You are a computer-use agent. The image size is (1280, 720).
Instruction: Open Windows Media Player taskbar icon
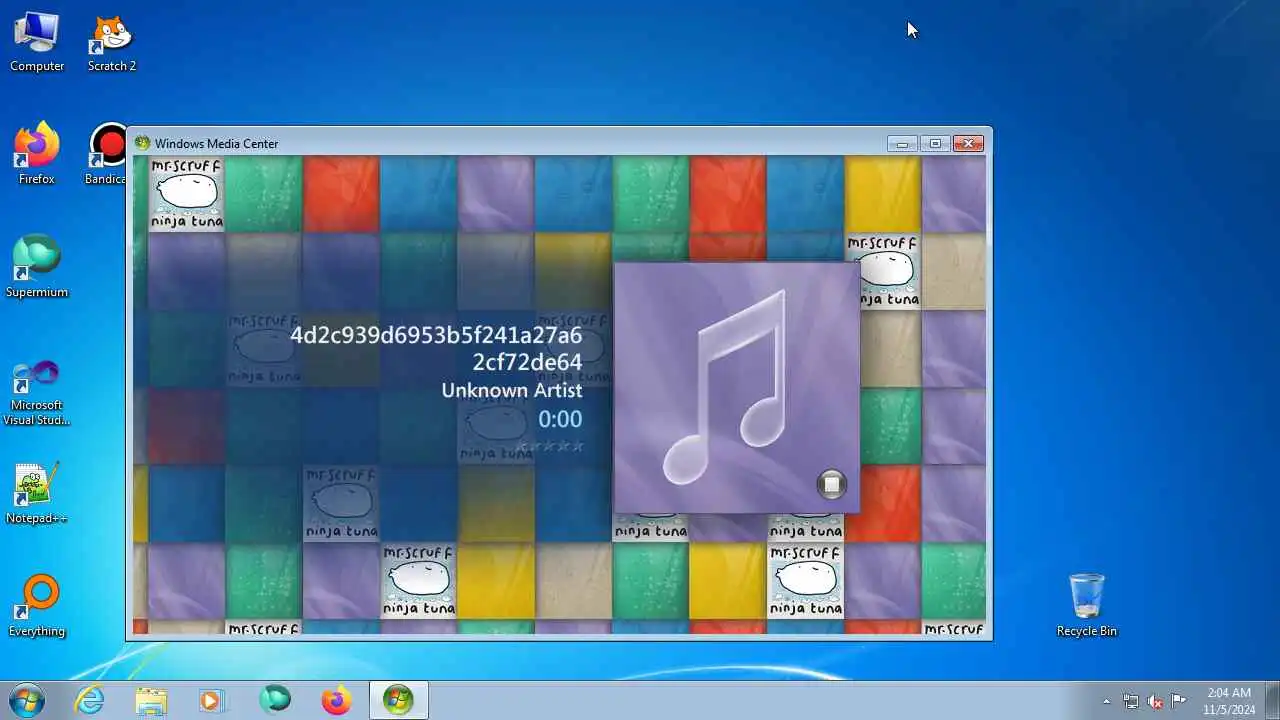[x=211, y=700]
